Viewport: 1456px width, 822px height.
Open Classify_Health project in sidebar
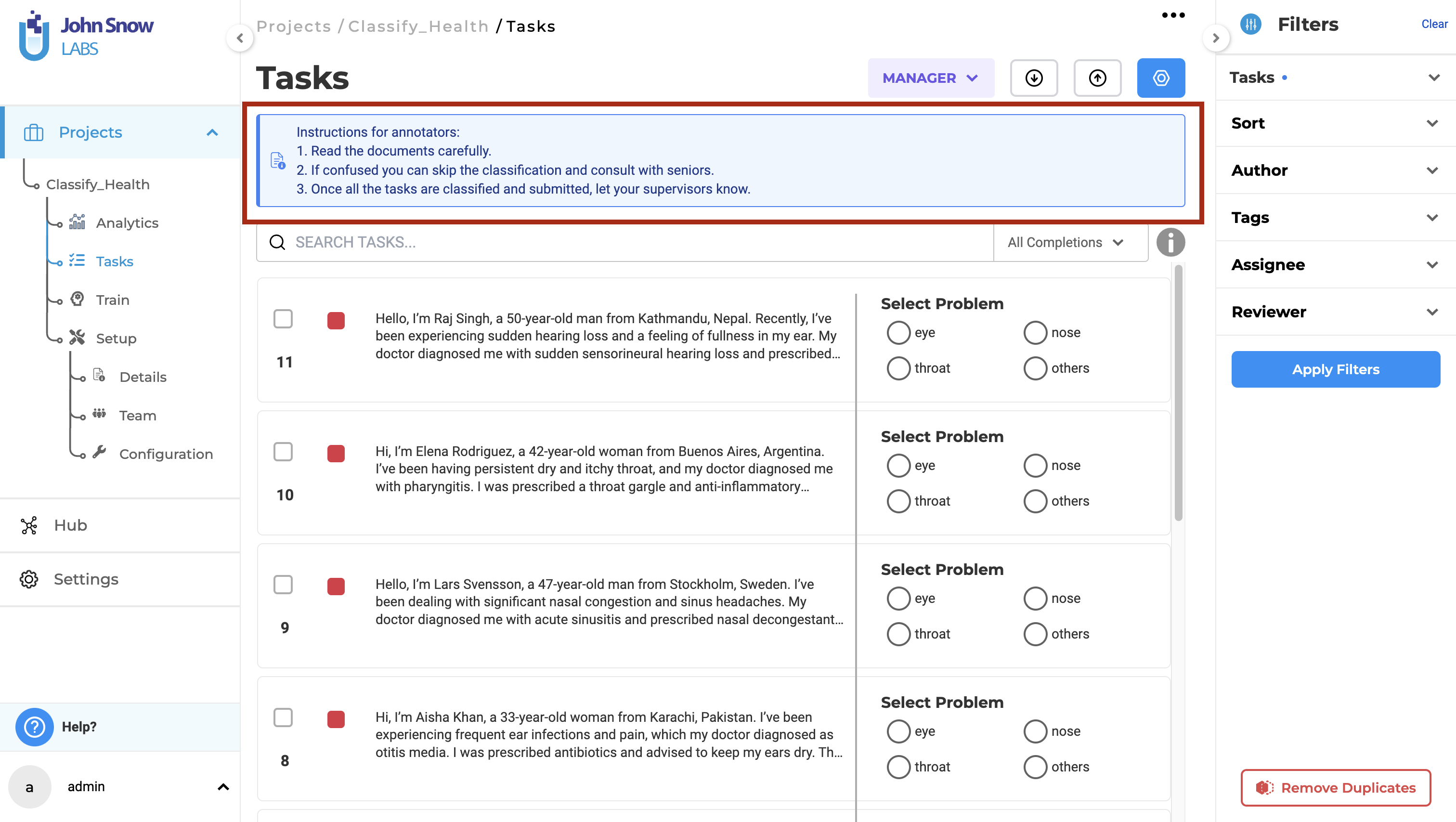[x=98, y=184]
